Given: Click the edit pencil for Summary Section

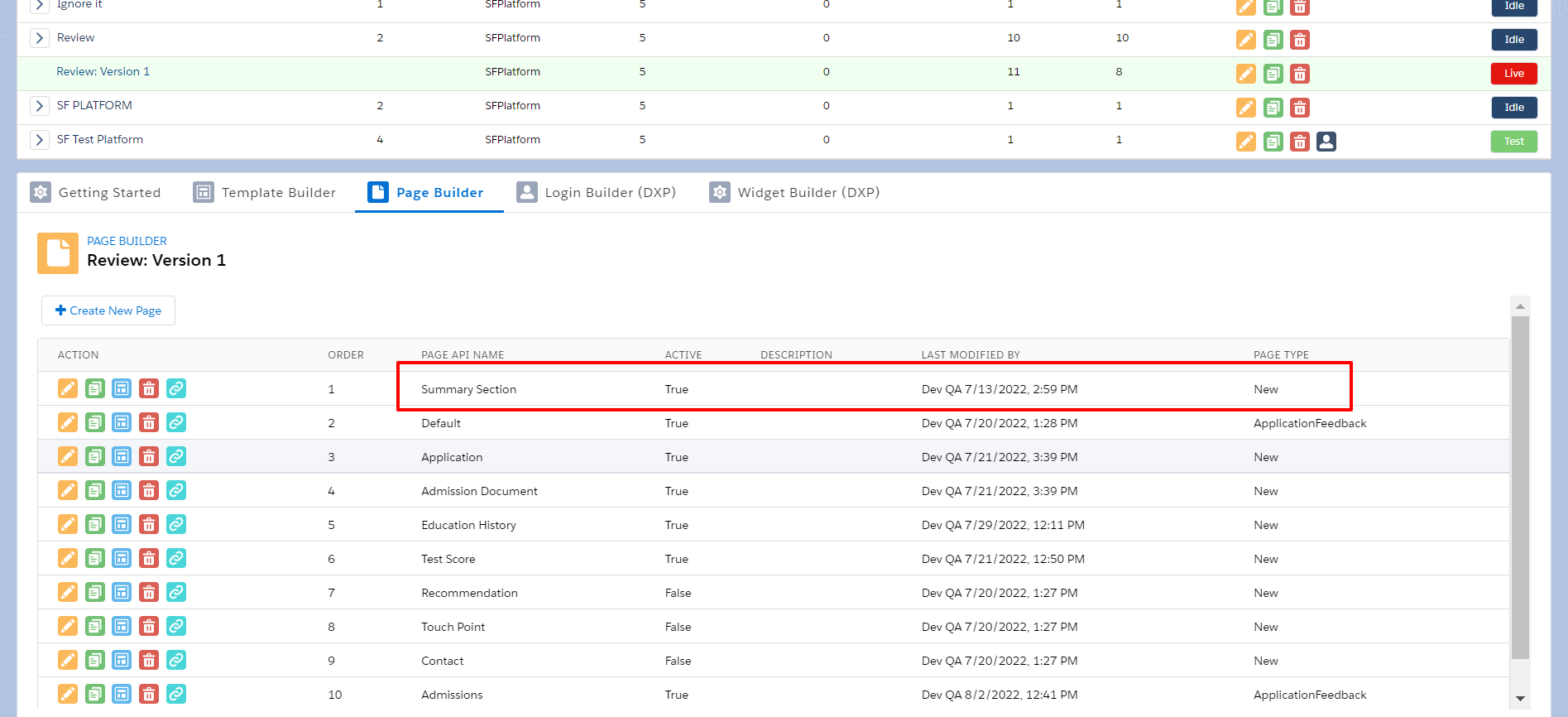Looking at the screenshot, I should 68,388.
